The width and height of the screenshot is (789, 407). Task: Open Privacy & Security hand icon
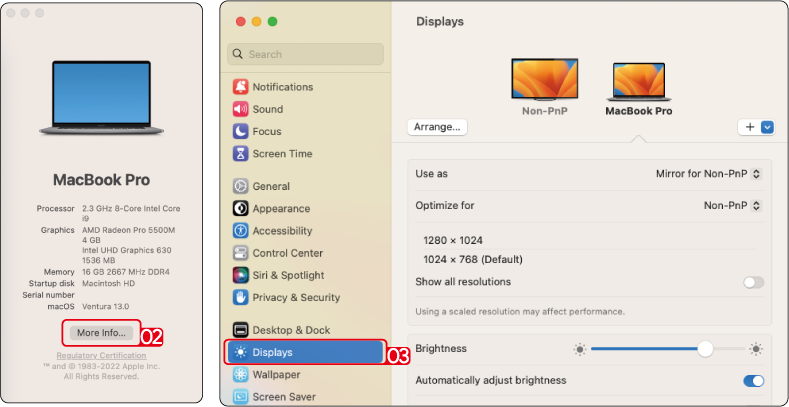coord(240,297)
